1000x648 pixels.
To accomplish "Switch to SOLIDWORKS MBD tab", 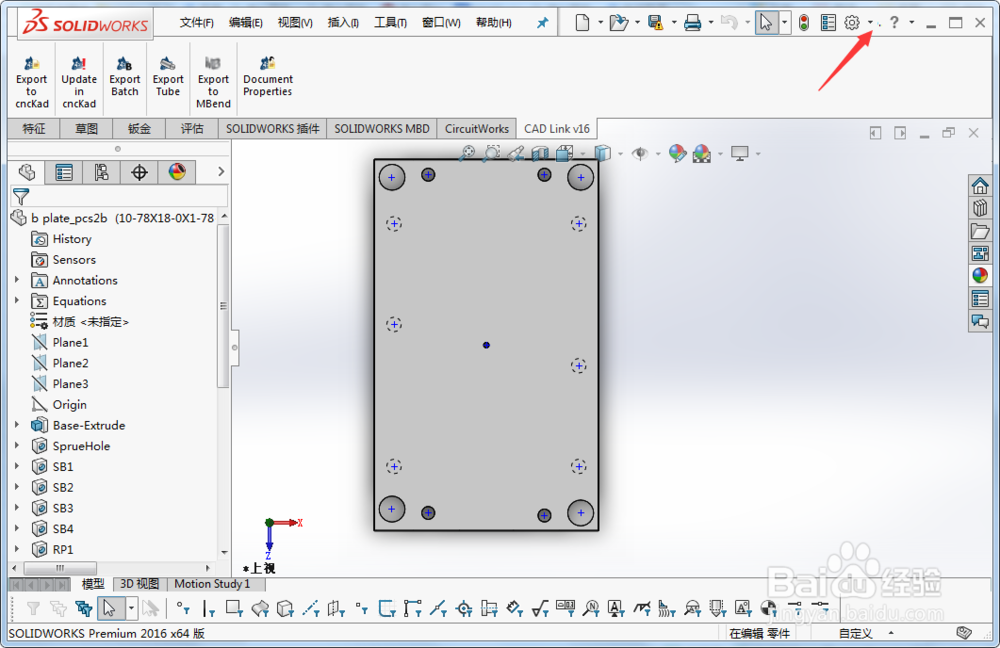I will tap(381, 129).
